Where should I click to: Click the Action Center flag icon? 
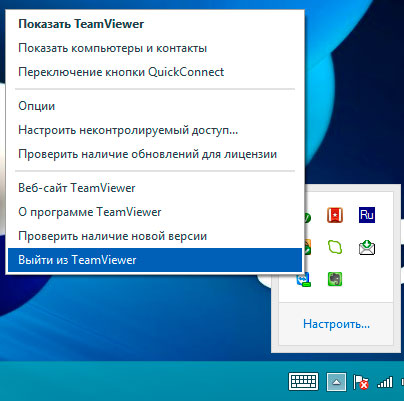[x=360, y=382]
